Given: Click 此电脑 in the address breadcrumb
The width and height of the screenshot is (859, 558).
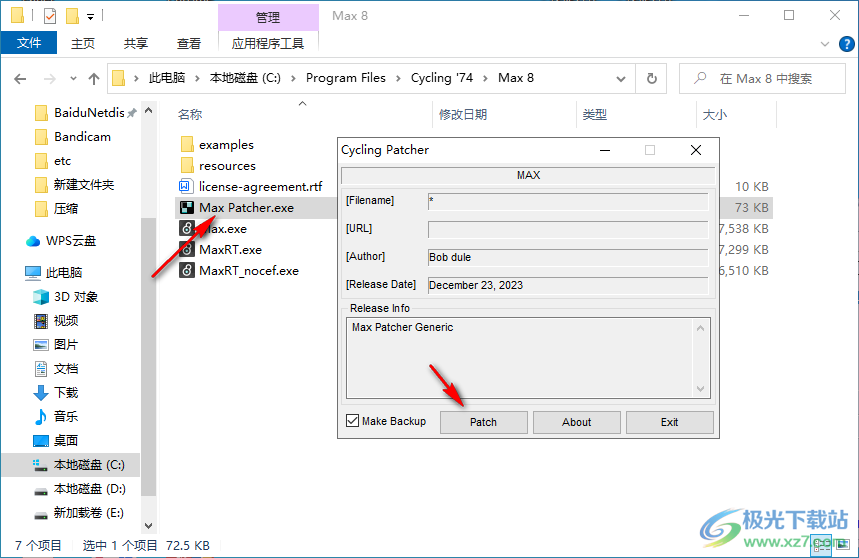Looking at the screenshot, I should coord(167,78).
